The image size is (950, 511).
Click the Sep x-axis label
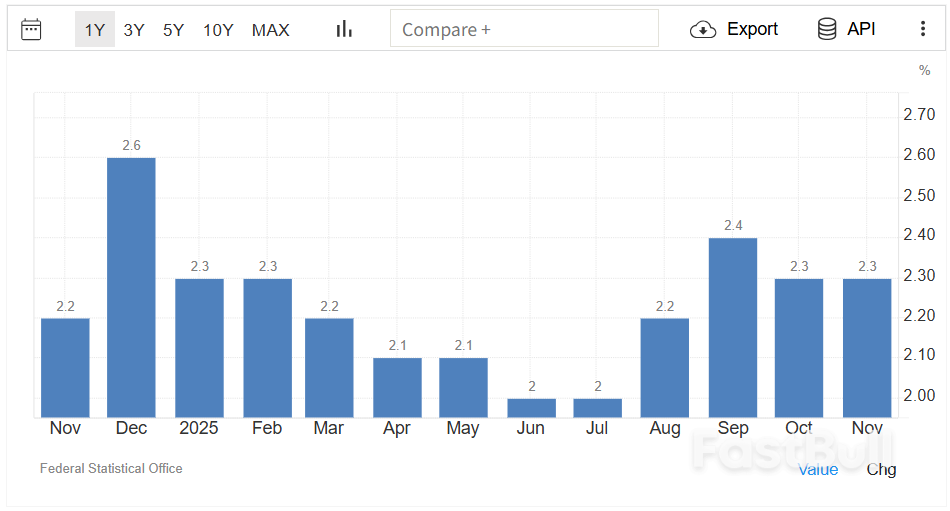coord(732,428)
